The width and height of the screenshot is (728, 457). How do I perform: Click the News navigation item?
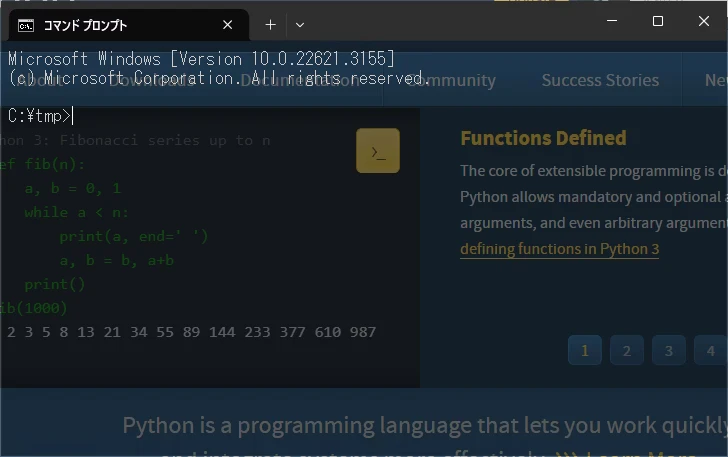[714, 80]
